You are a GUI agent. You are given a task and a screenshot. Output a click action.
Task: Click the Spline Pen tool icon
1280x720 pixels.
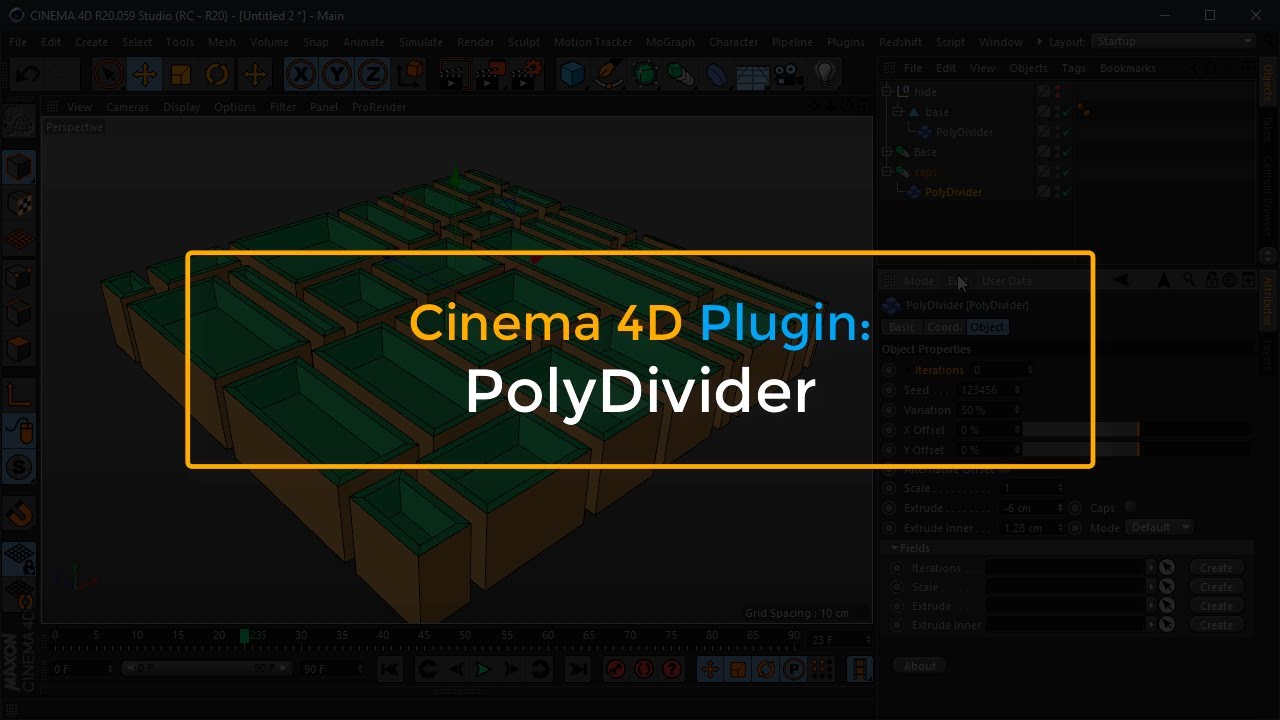(608, 74)
